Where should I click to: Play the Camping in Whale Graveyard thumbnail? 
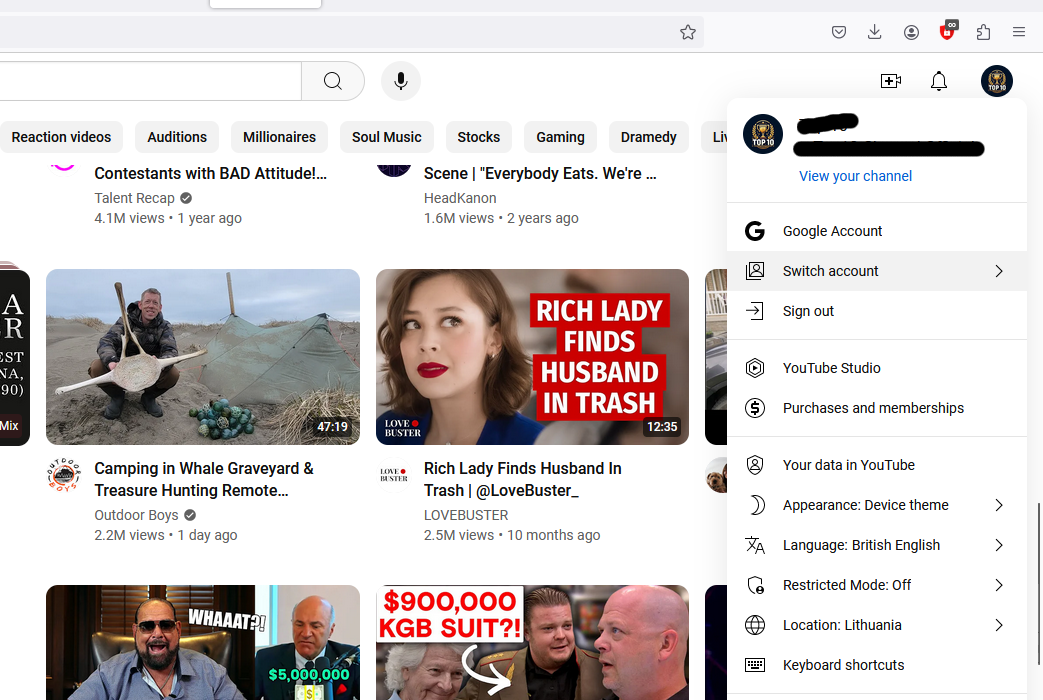coord(203,357)
